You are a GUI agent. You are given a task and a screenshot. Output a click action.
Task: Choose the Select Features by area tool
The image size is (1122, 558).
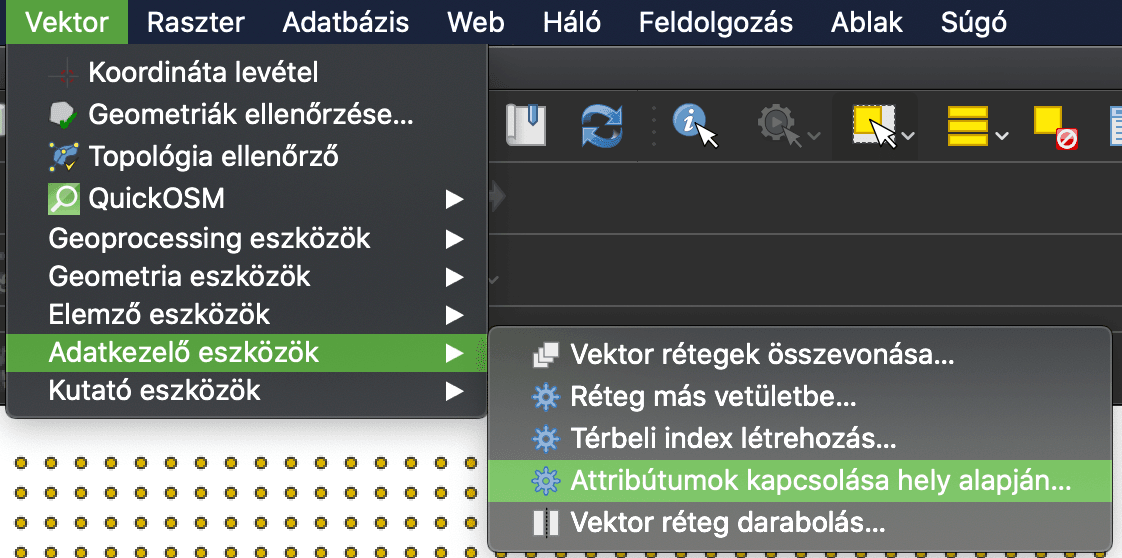point(873,124)
